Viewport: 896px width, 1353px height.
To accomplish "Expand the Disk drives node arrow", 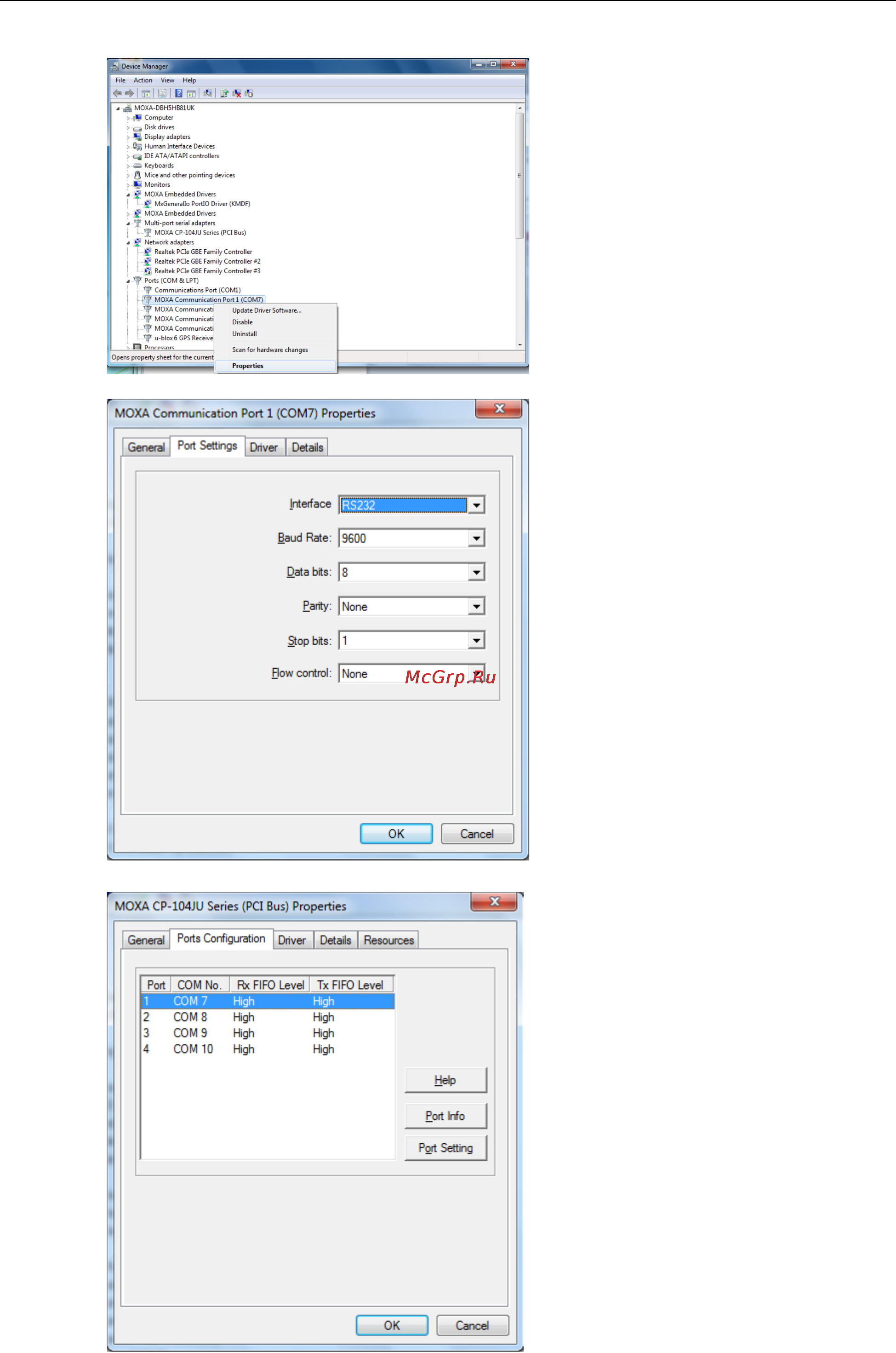I will tap(128, 128).
